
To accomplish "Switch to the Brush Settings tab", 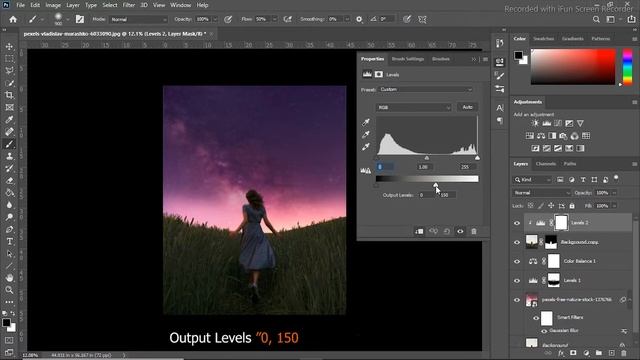I will tap(408, 59).
